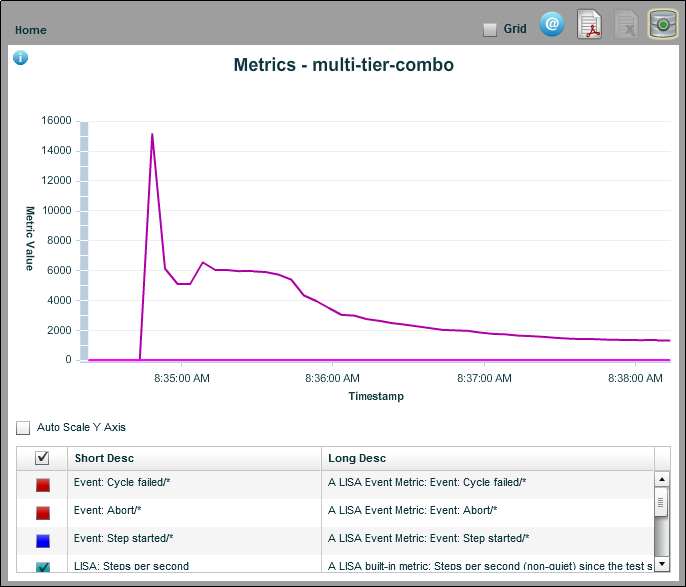
Task: Select 'LISA: Steps per second' row text
Action: coord(131,566)
